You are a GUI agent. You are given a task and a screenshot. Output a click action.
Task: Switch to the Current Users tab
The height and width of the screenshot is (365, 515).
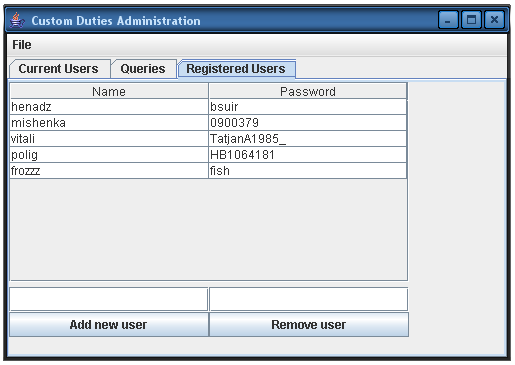[59, 69]
